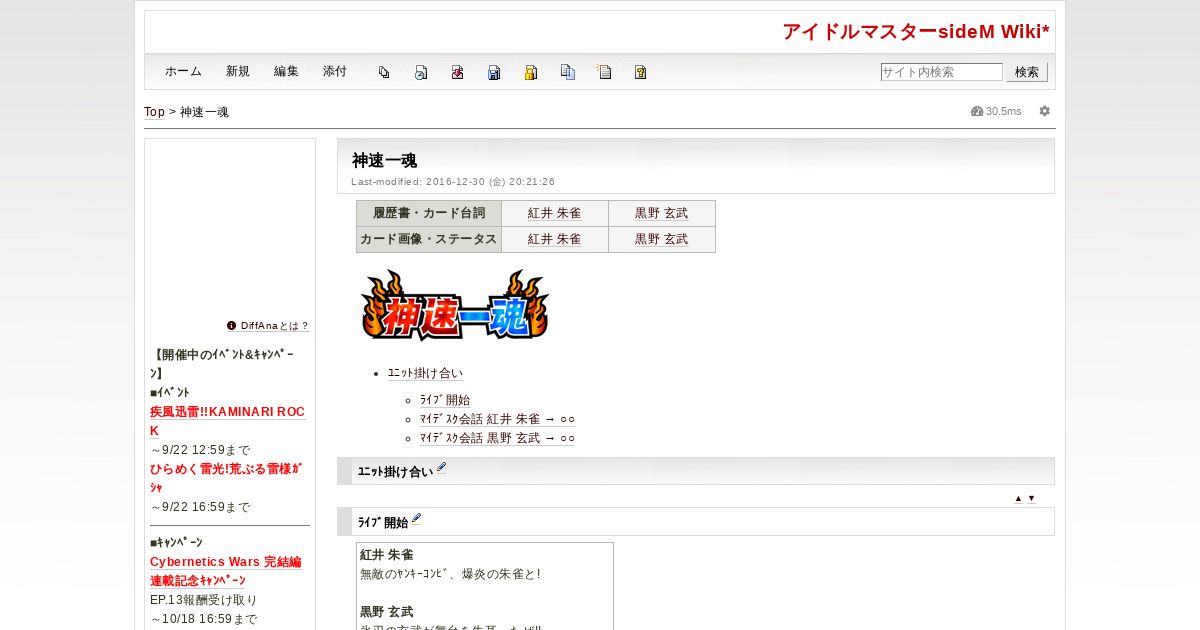Jump to マイデスク会話 黒野 玄武 → ○○ entry
This screenshot has width=1200, height=630.
pyautogui.click(x=497, y=438)
